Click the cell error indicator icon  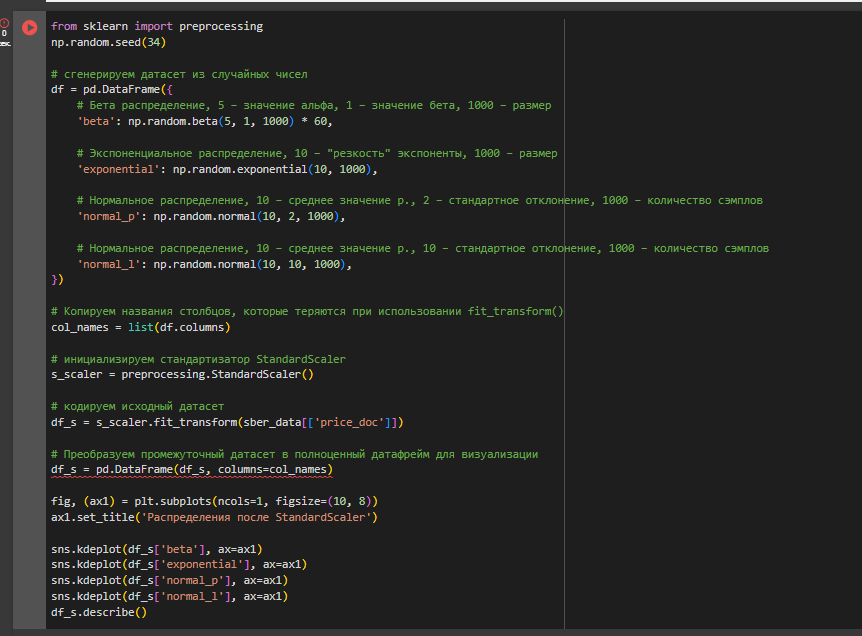click(x=4, y=24)
